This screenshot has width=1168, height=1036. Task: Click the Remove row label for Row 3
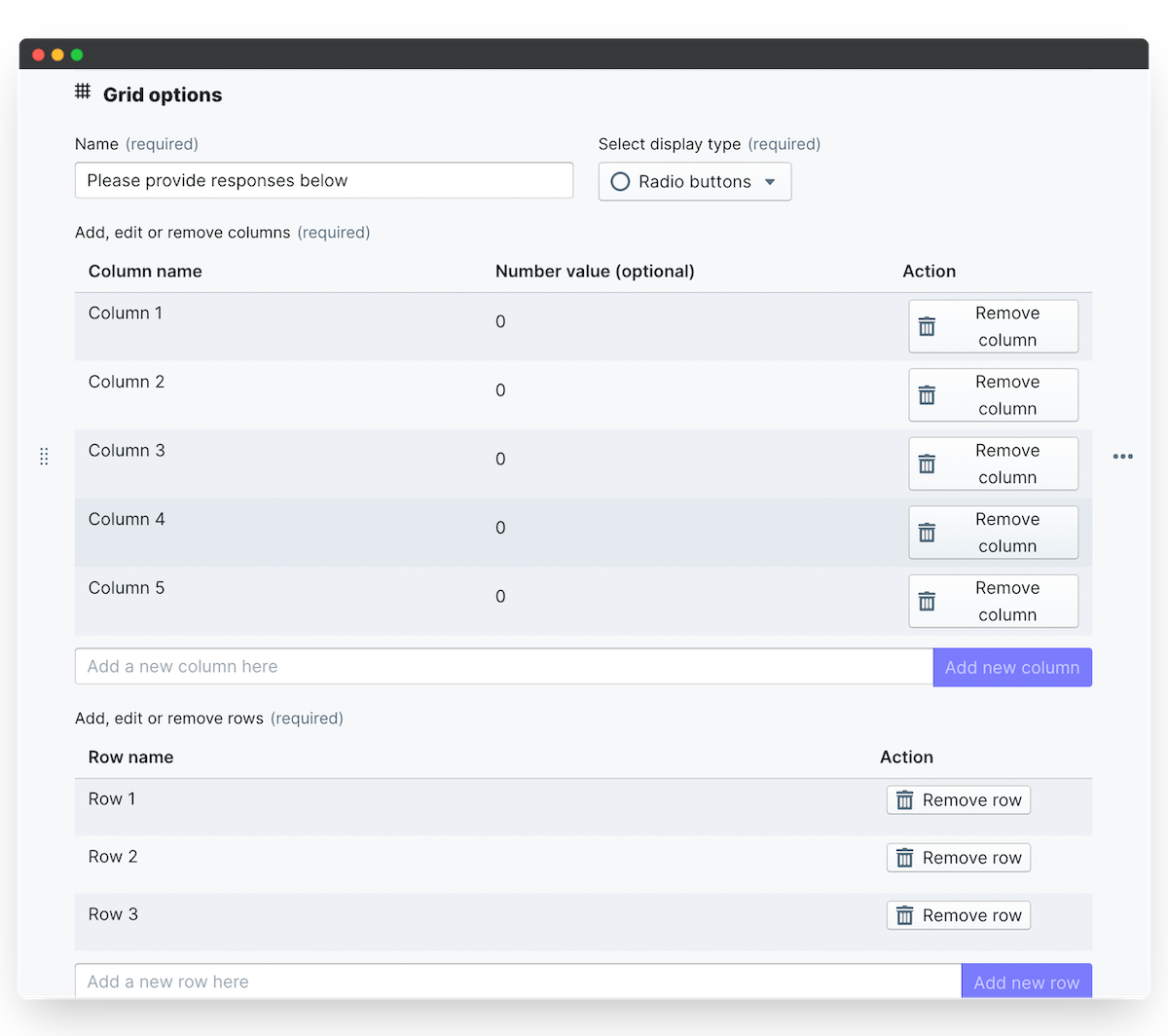click(972, 915)
